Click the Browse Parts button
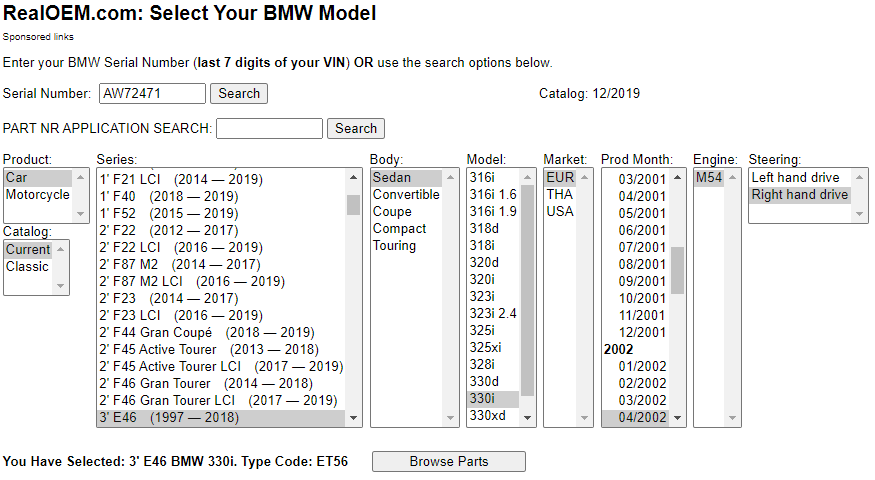The width and height of the screenshot is (875, 480). point(449,462)
